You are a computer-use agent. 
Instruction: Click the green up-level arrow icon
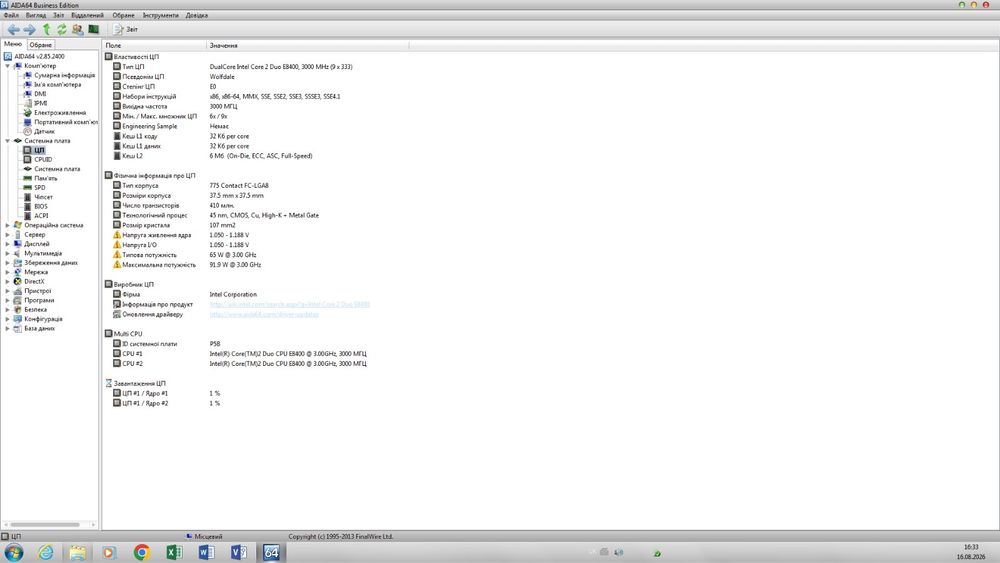(47, 29)
